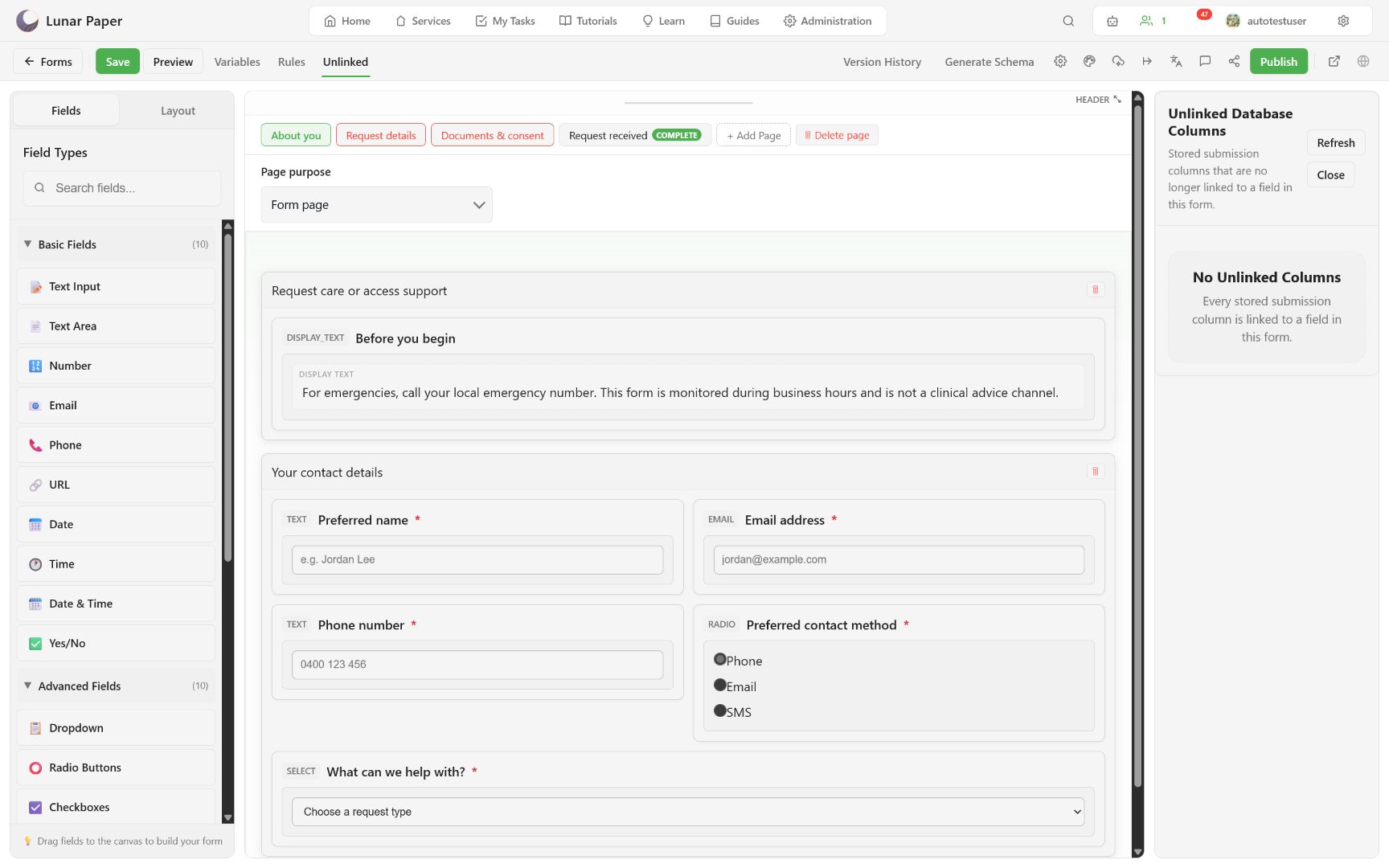
Task: Go back to Forms
Action: click(x=48, y=62)
